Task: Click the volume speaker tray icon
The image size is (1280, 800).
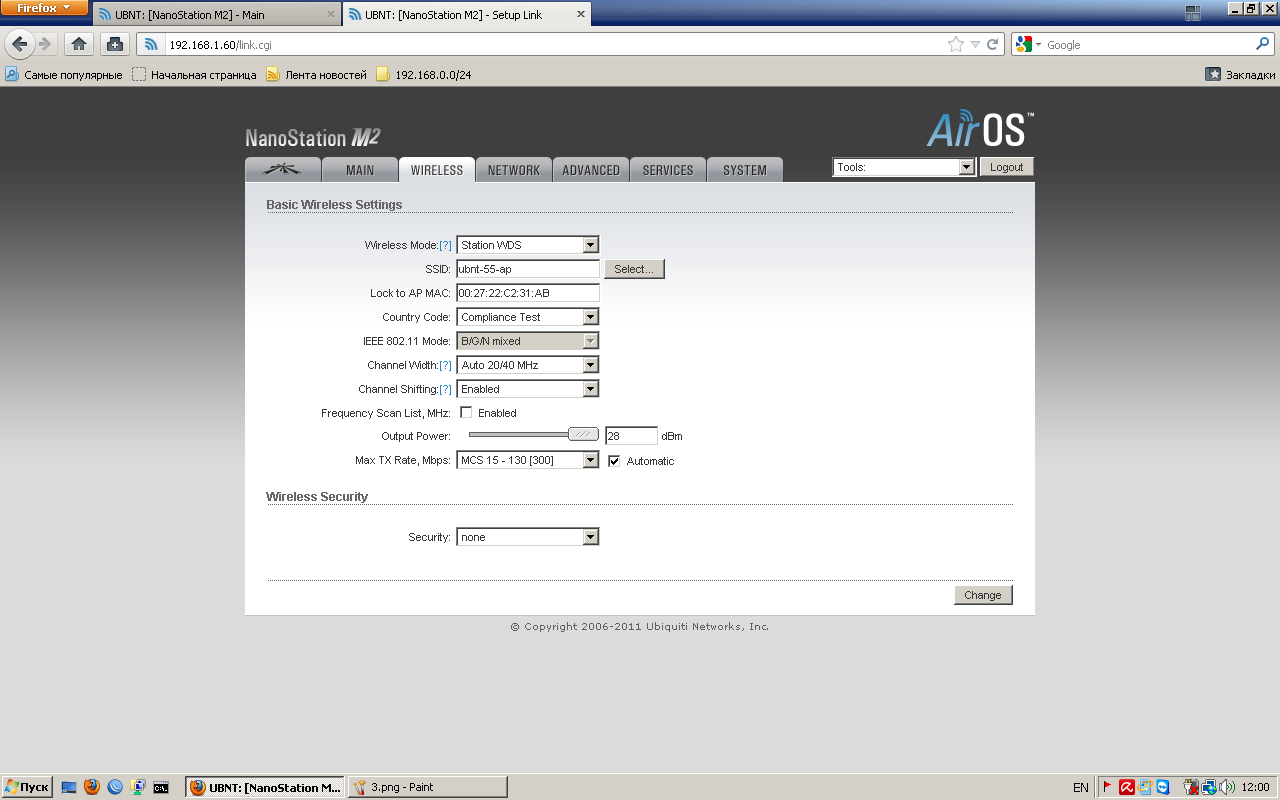Action: [1227, 787]
